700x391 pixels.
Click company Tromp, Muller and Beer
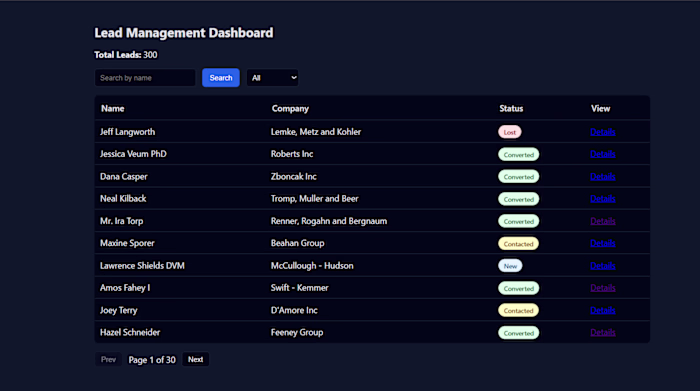point(315,199)
